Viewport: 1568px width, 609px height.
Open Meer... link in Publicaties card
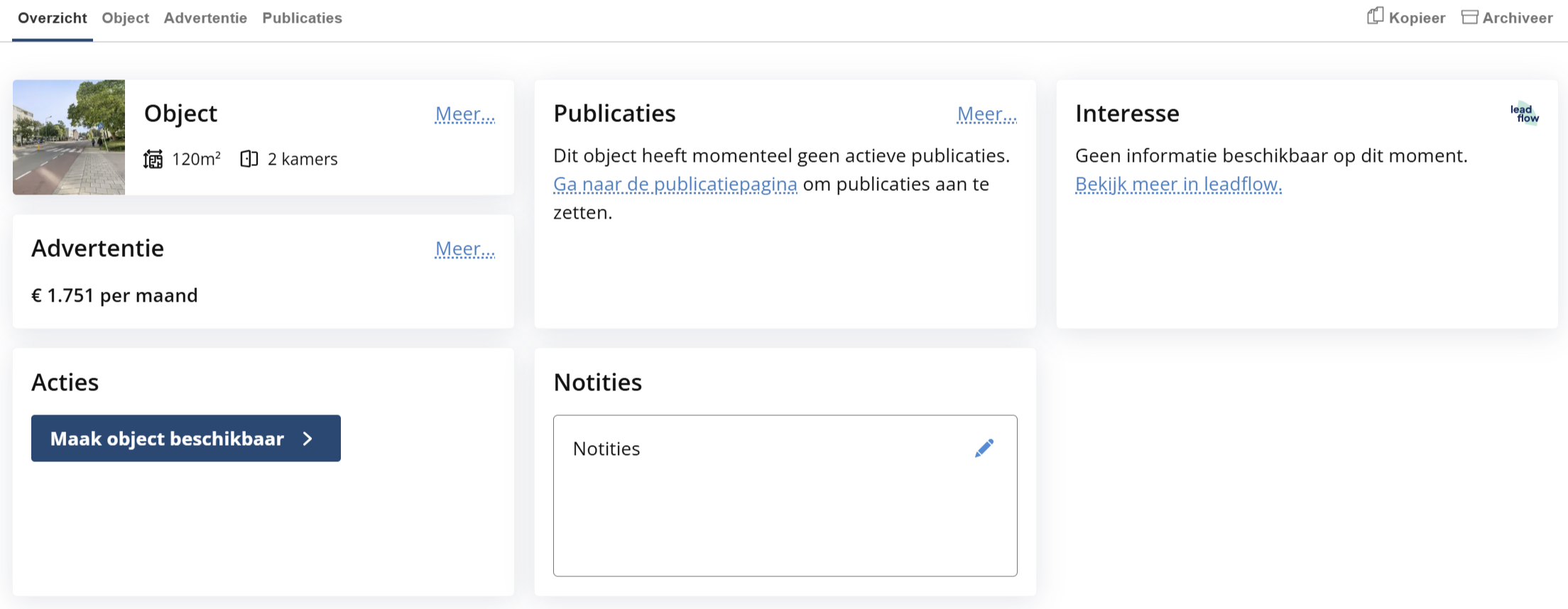coord(986,114)
